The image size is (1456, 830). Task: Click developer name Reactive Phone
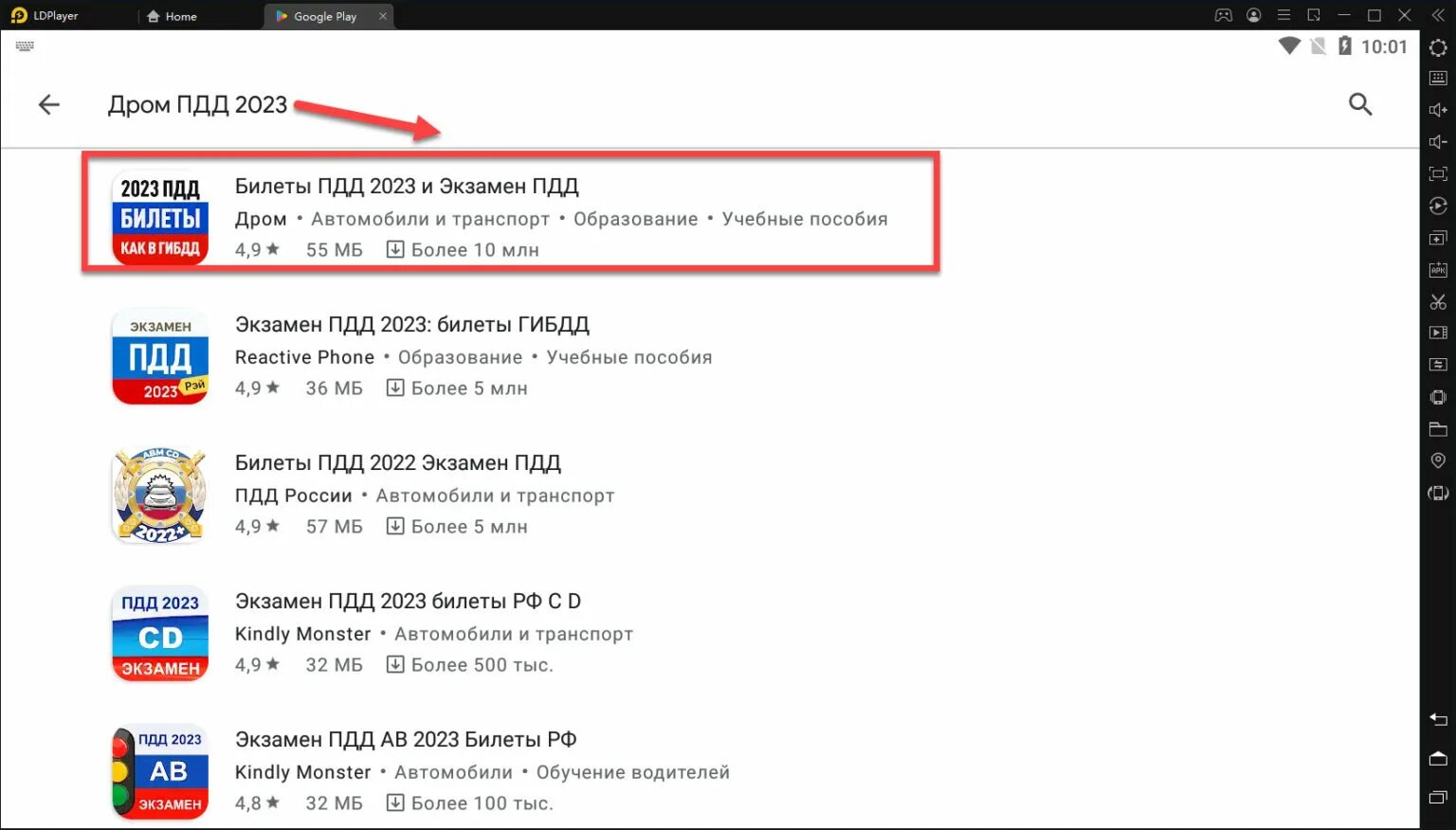[x=304, y=357]
